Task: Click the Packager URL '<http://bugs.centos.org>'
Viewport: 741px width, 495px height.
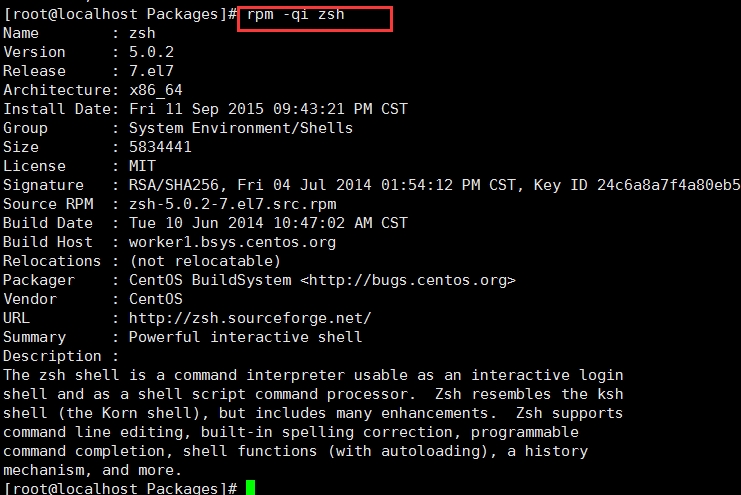Action: click(408, 280)
